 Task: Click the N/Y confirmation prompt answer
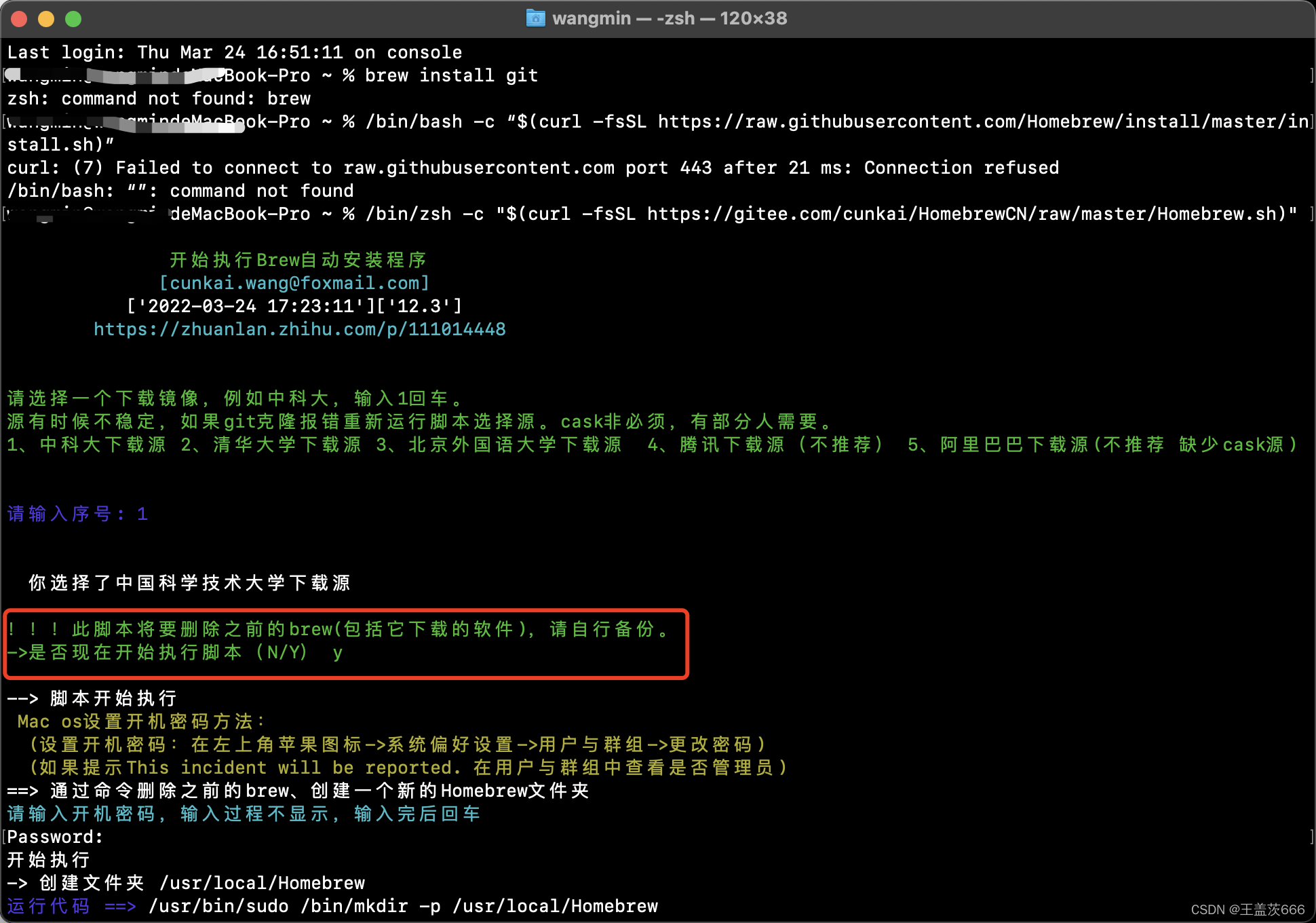337,653
